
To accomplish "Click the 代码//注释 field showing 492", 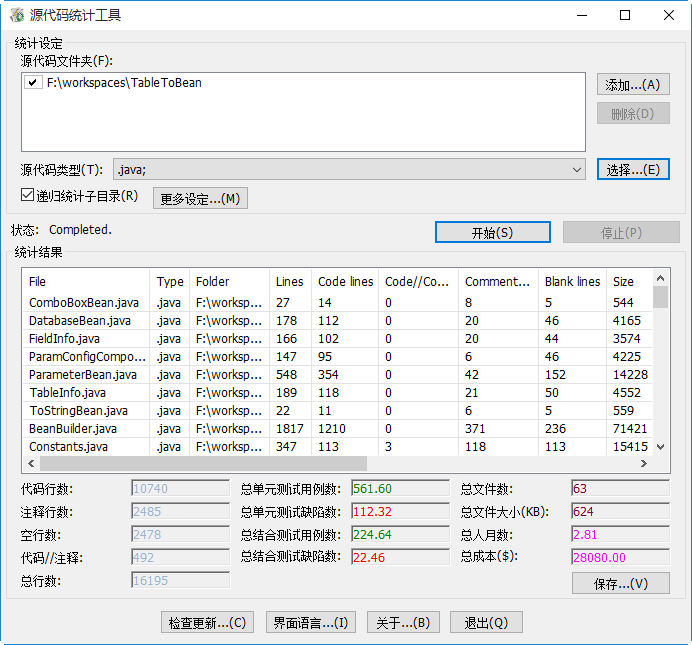I will pyautogui.click(x=181, y=557).
